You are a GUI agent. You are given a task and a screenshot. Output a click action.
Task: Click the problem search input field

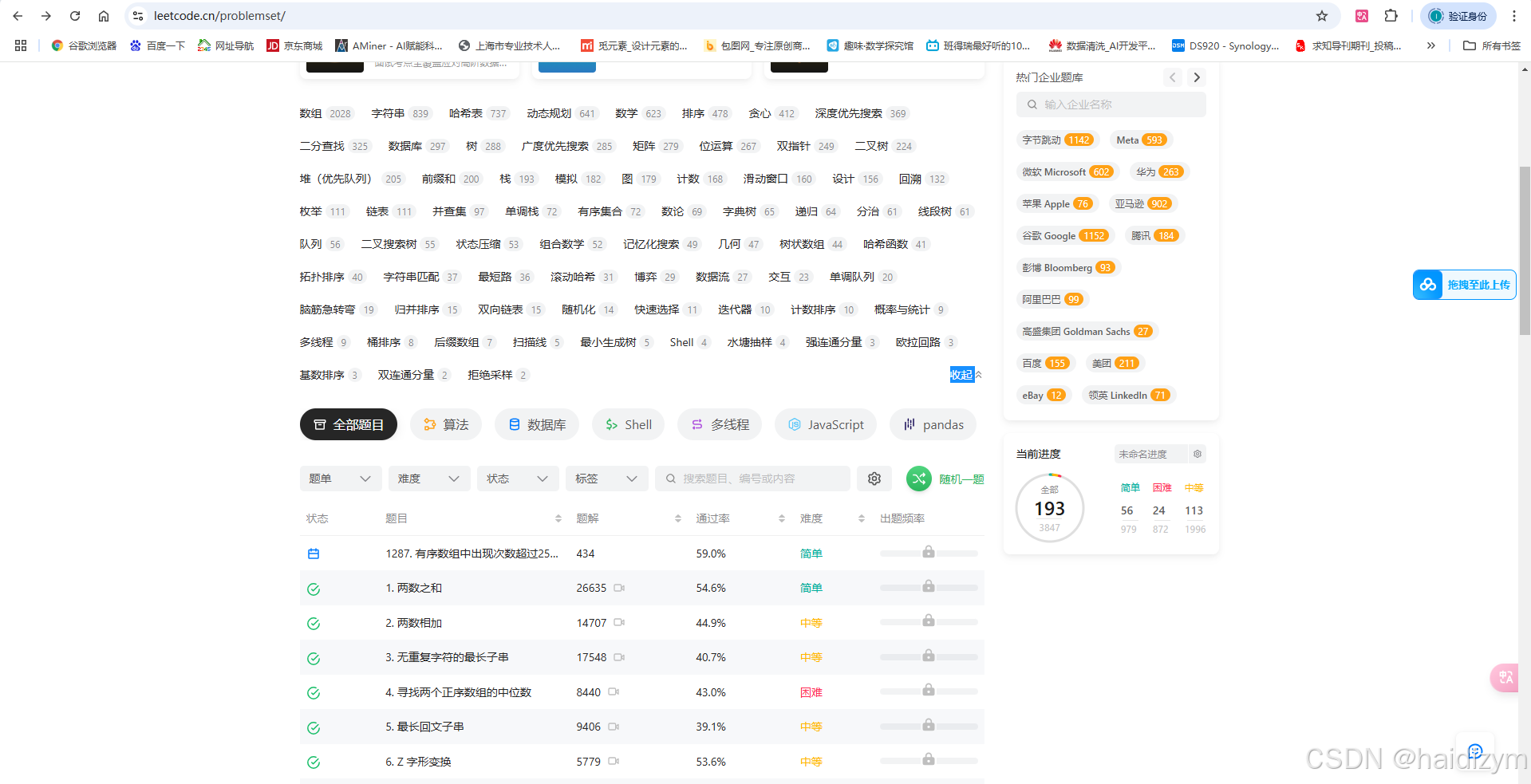(752, 479)
